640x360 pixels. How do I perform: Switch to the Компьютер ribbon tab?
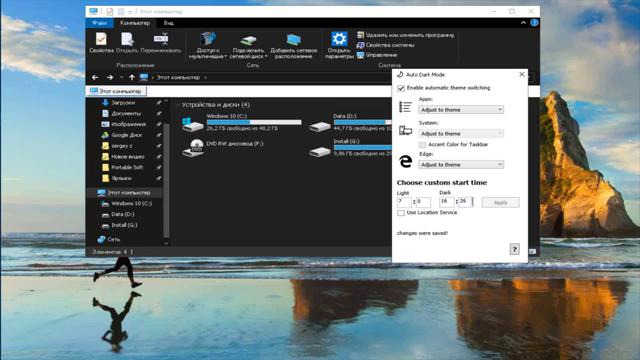[x=135, y=23]
